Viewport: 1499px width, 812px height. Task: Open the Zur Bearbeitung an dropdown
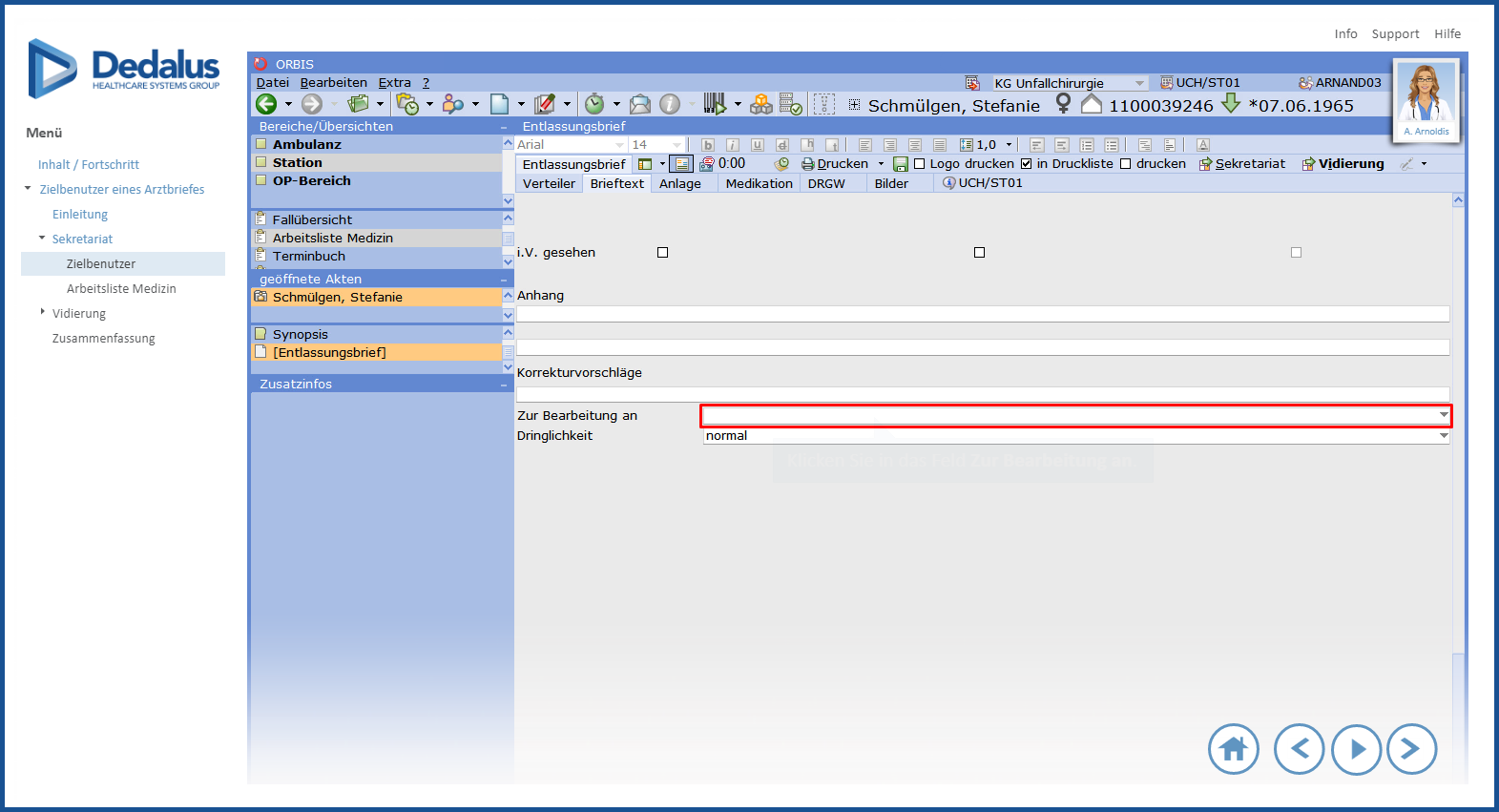(x=1444, y=415)
